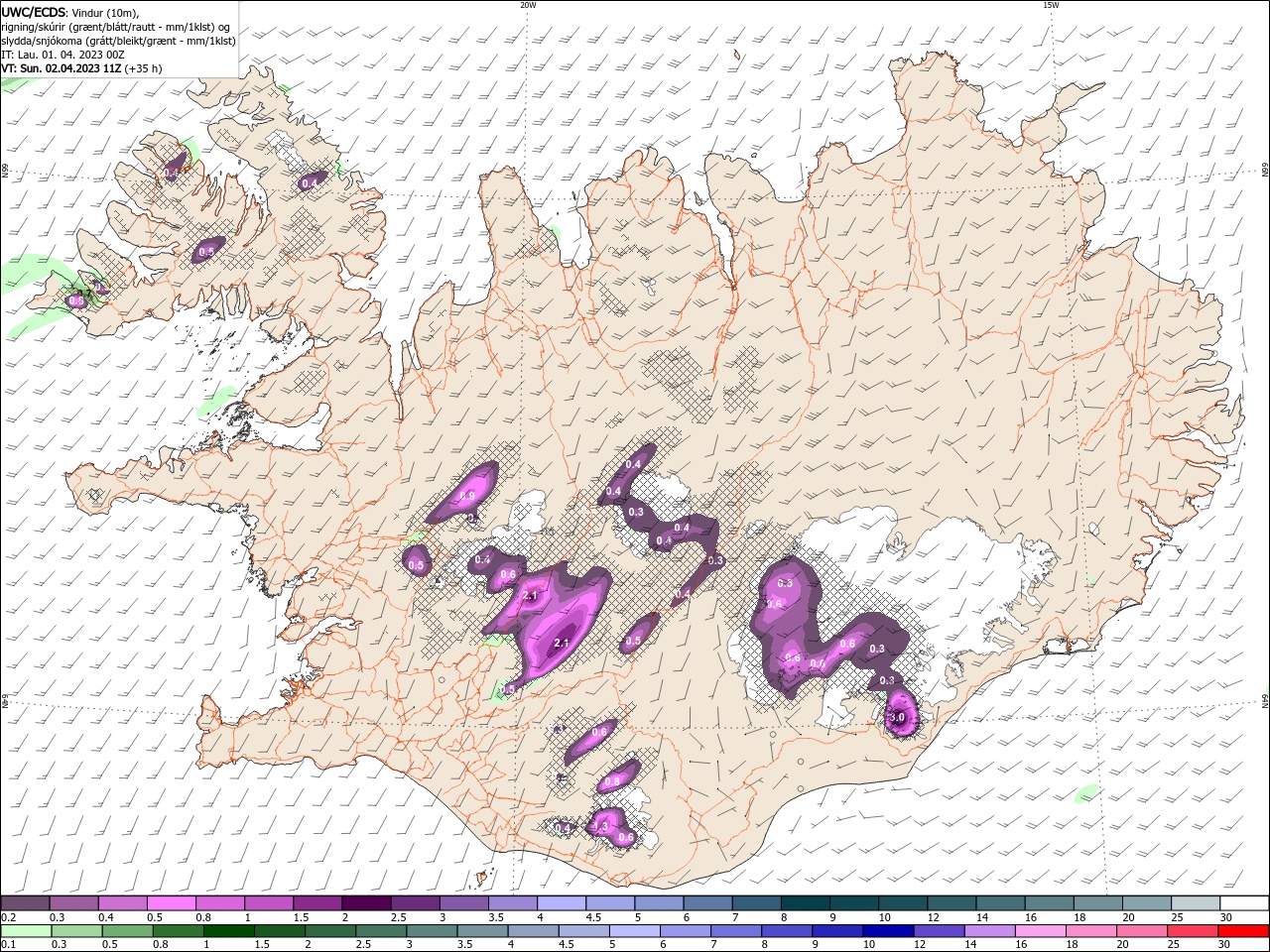Click the red-pink 25 rain legend swatch

(x=1193, y=931)
